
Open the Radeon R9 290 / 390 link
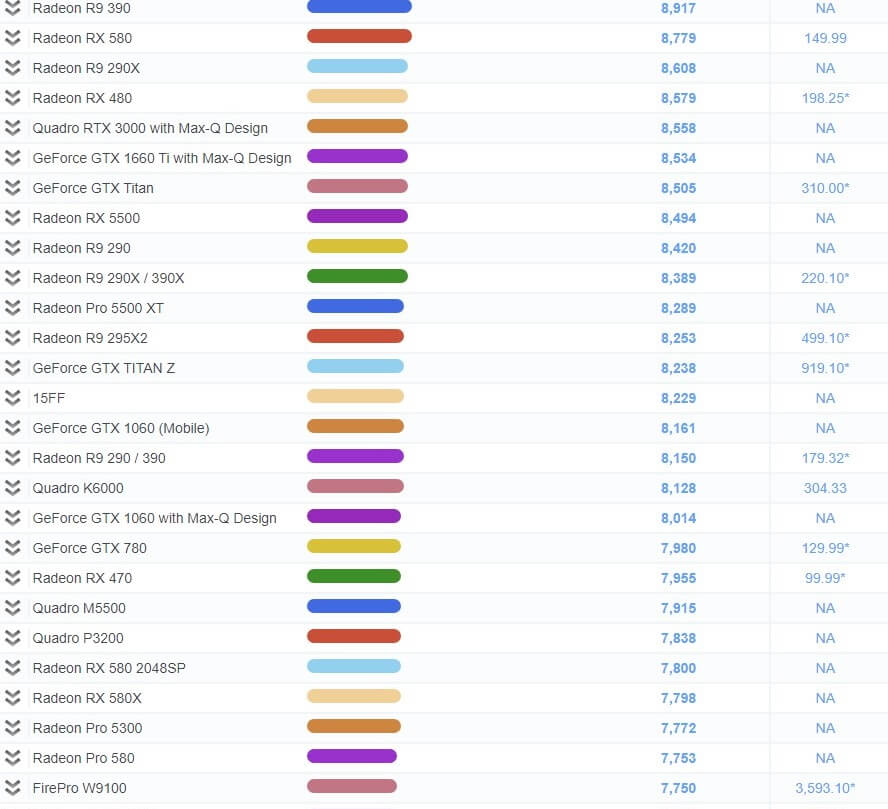pyautogui.click(x=99, y=458)
